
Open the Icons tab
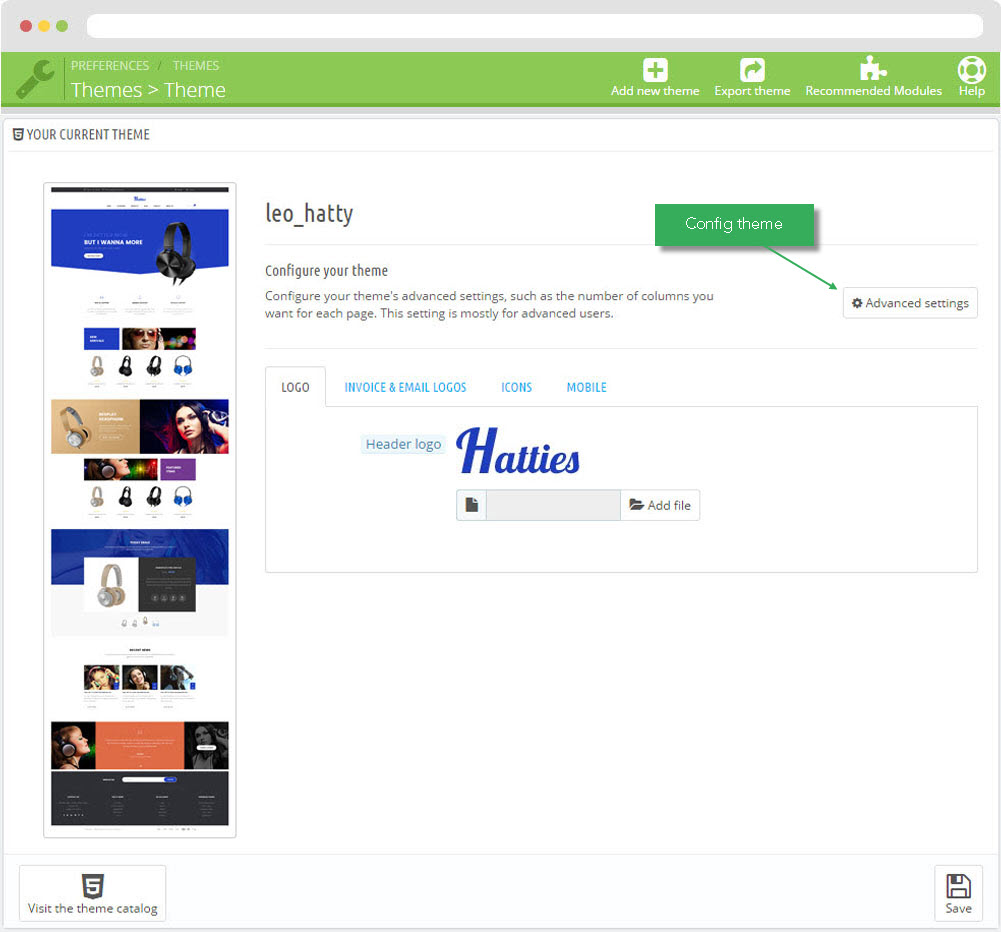516,387
